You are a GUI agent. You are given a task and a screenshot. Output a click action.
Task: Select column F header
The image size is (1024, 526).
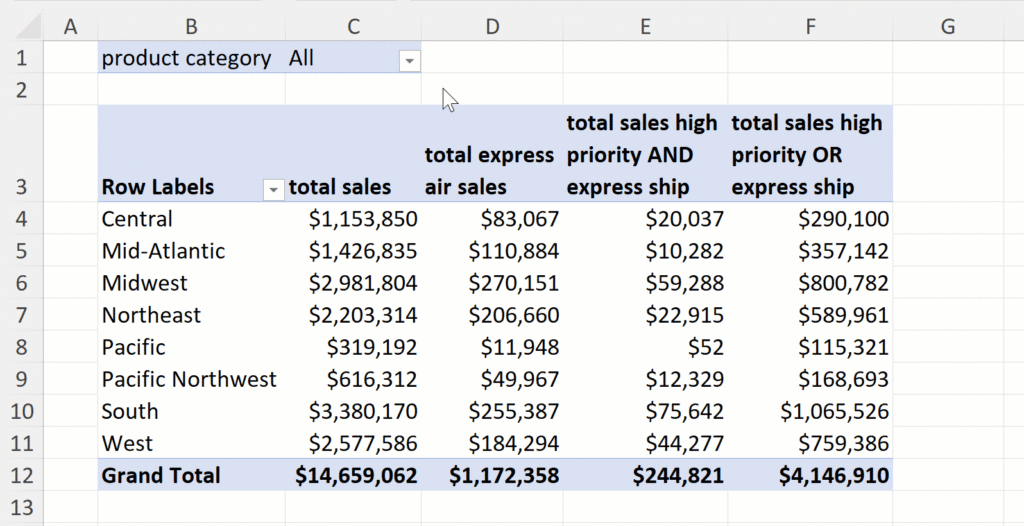pos(810,27)
